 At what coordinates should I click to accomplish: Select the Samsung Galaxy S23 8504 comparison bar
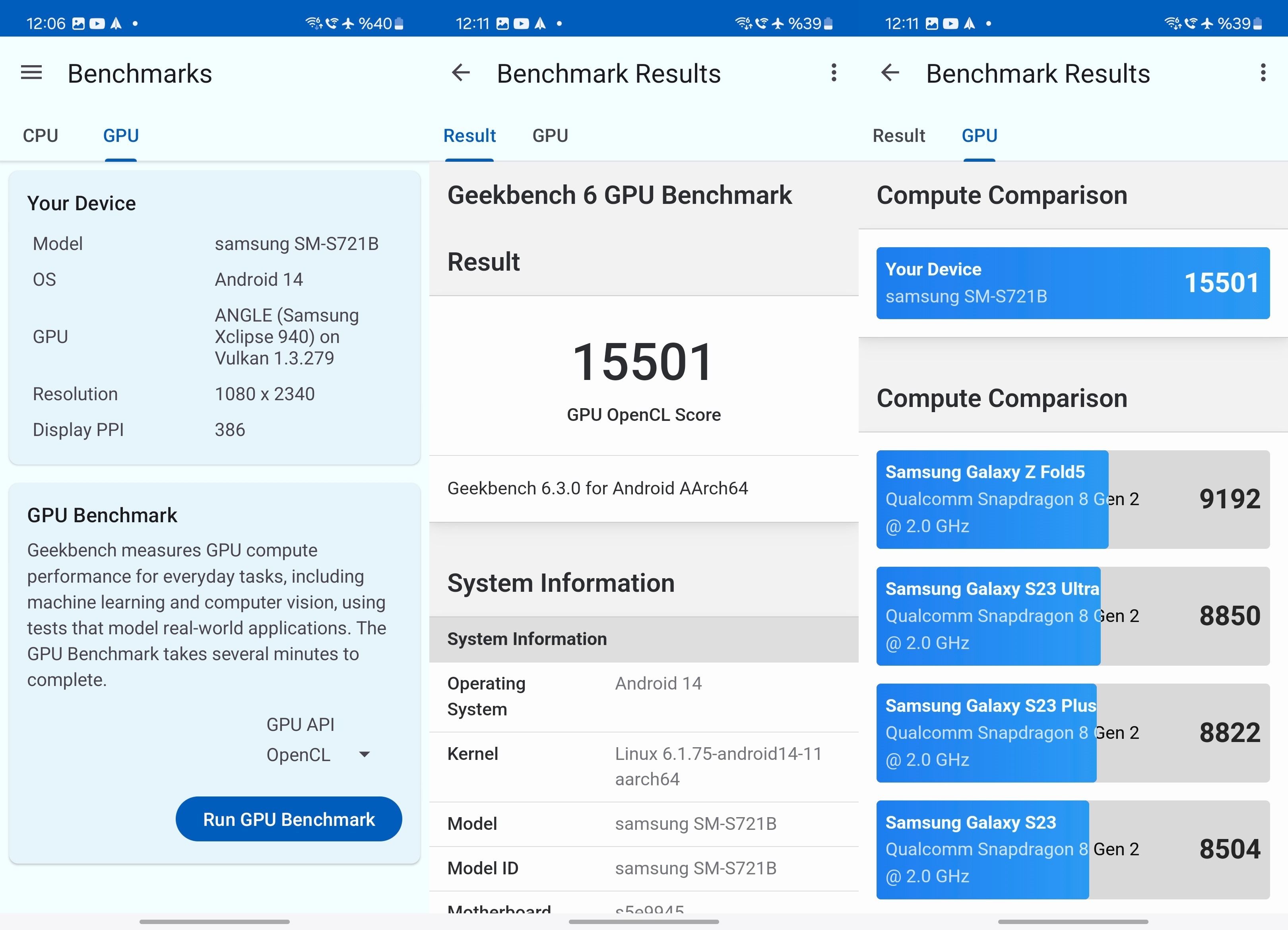[1073, 850]
